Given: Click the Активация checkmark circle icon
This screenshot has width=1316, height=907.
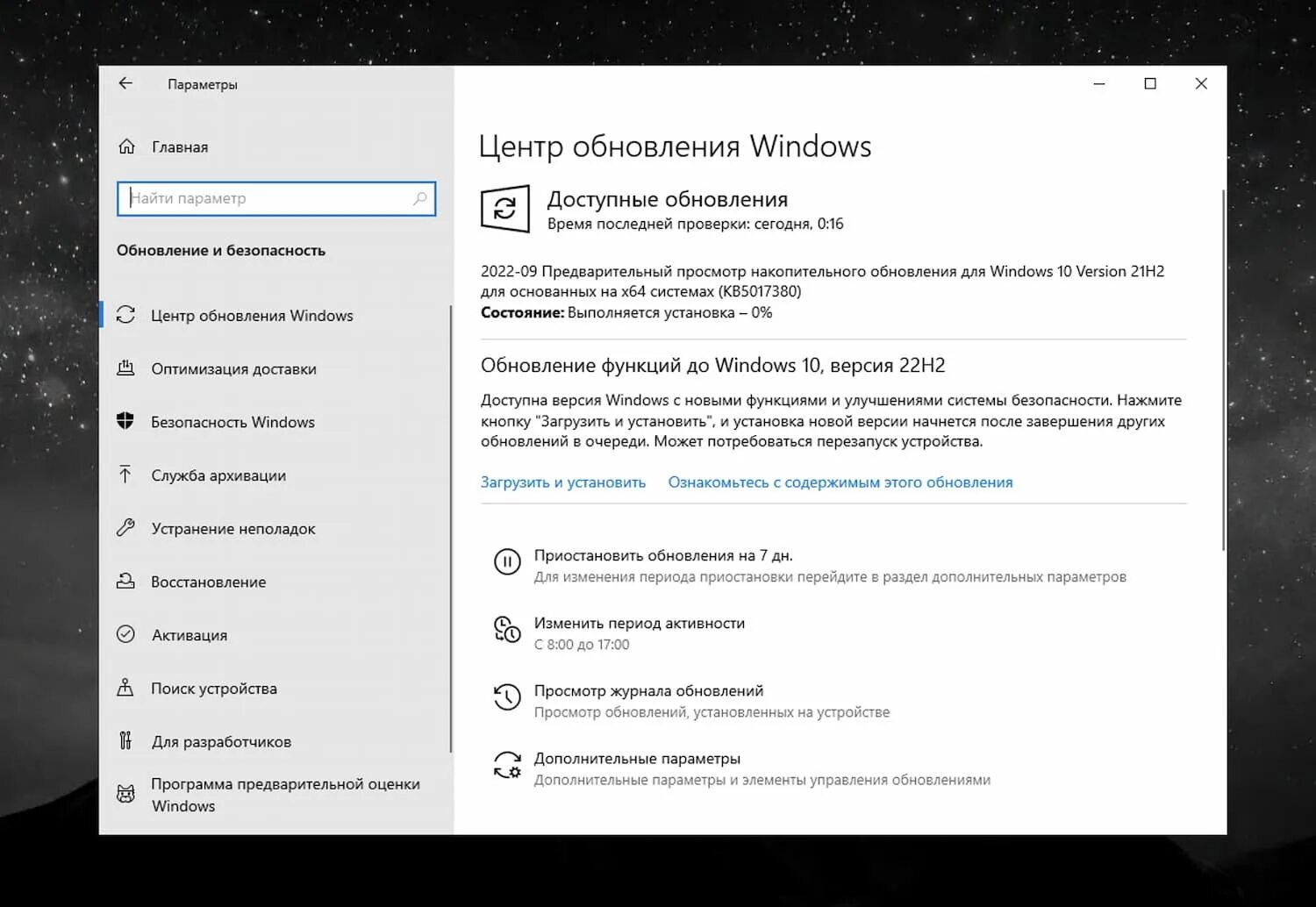Looking at the screenshot, I should [125, 634].
